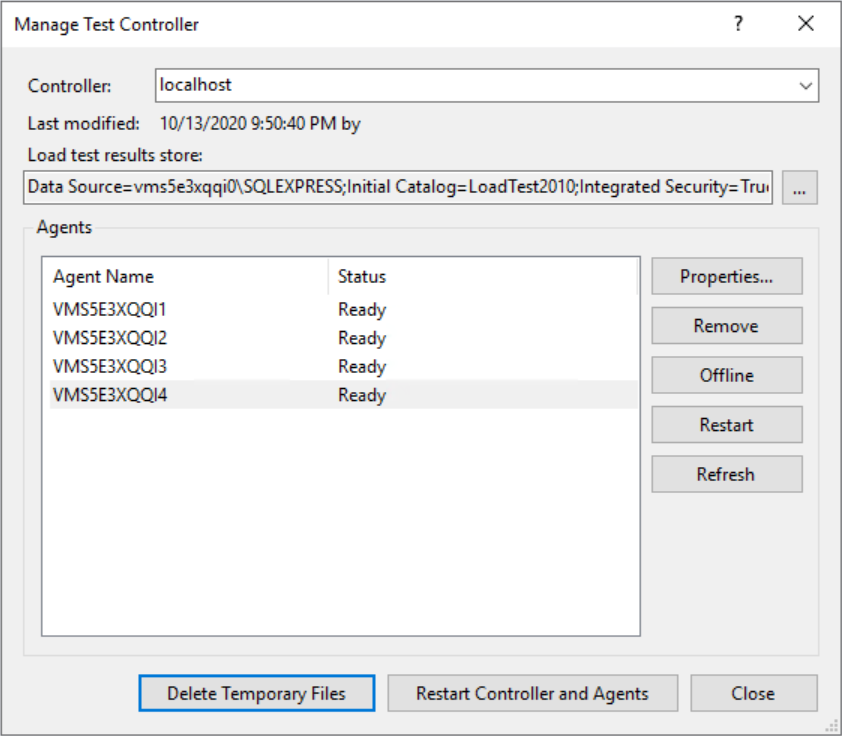Click the Agent Name column header
This screenshot has width=842, height=736.
point(186,276)
